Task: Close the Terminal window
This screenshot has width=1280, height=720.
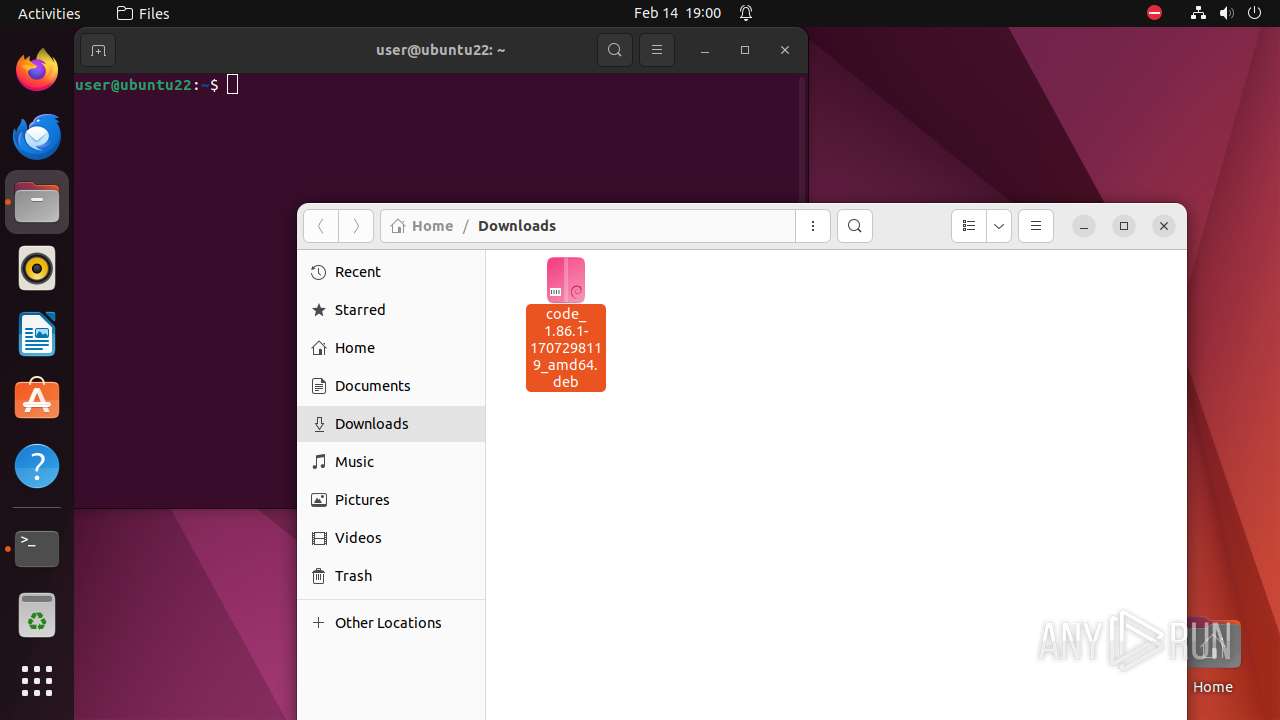Action: click(x=785, y=50)
